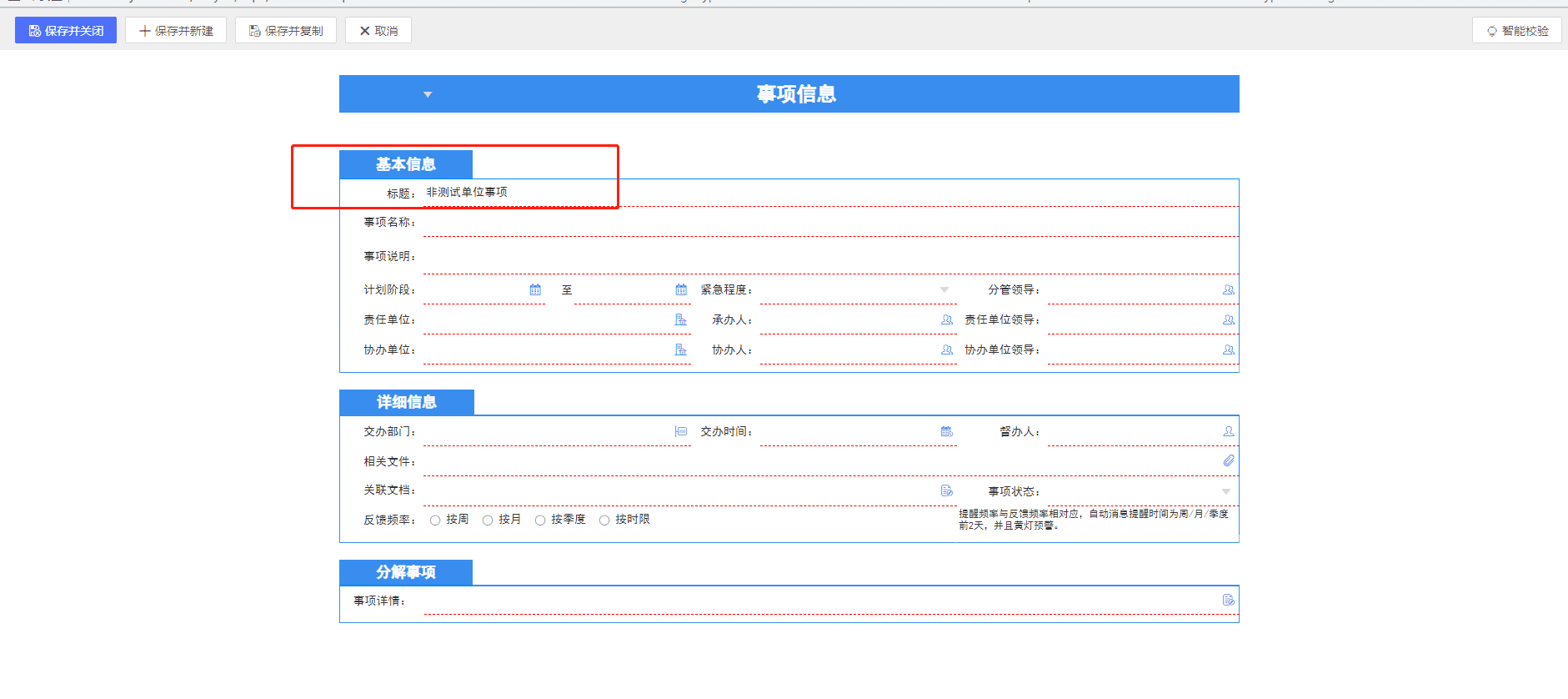The width and height of the screenshot is (1568, 699).
Task: Open the 事项详情 selector icon
Action: pyautogui.click(x=1229, y=600)
